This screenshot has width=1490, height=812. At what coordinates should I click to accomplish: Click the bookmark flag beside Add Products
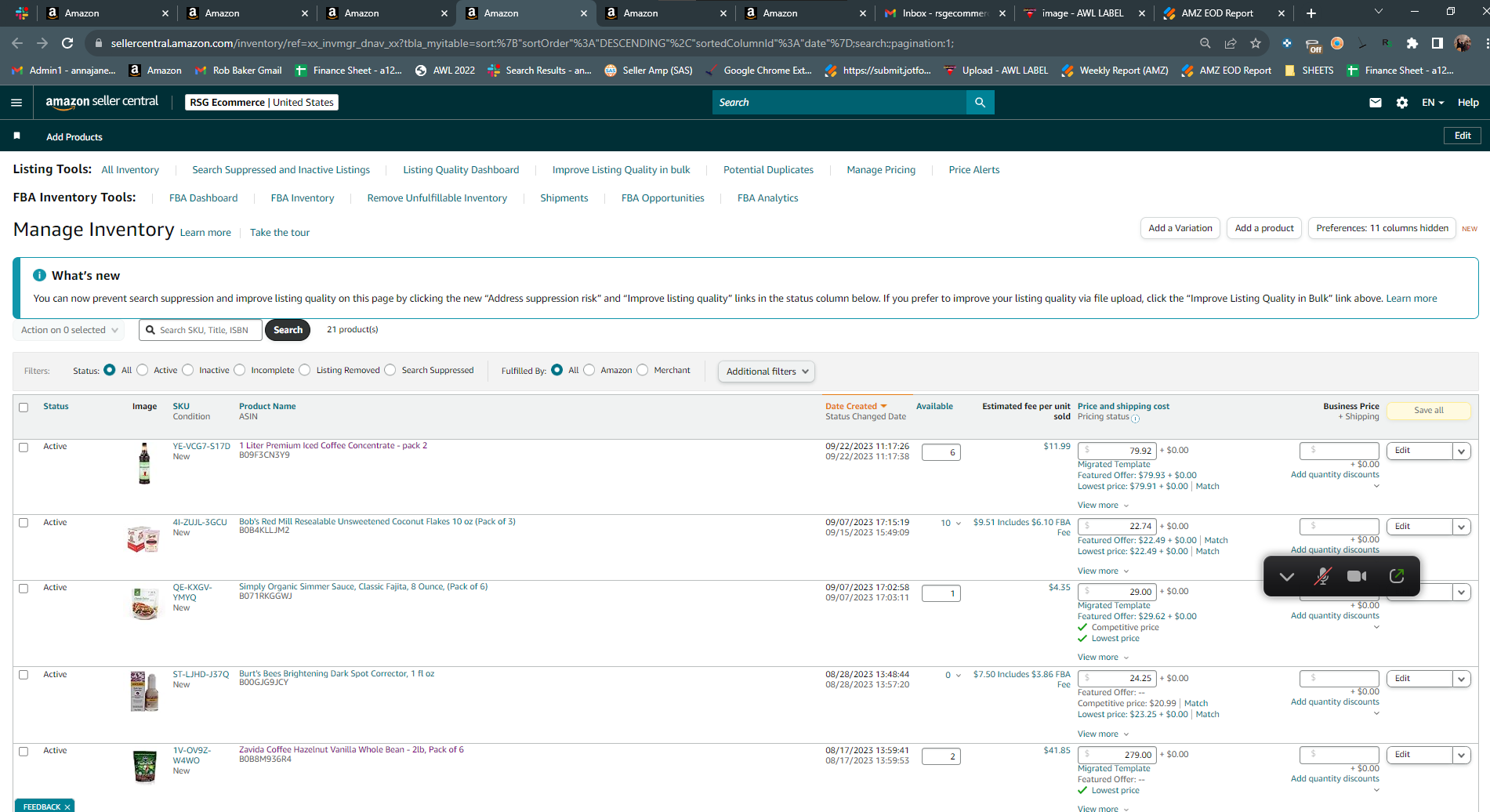16,136
